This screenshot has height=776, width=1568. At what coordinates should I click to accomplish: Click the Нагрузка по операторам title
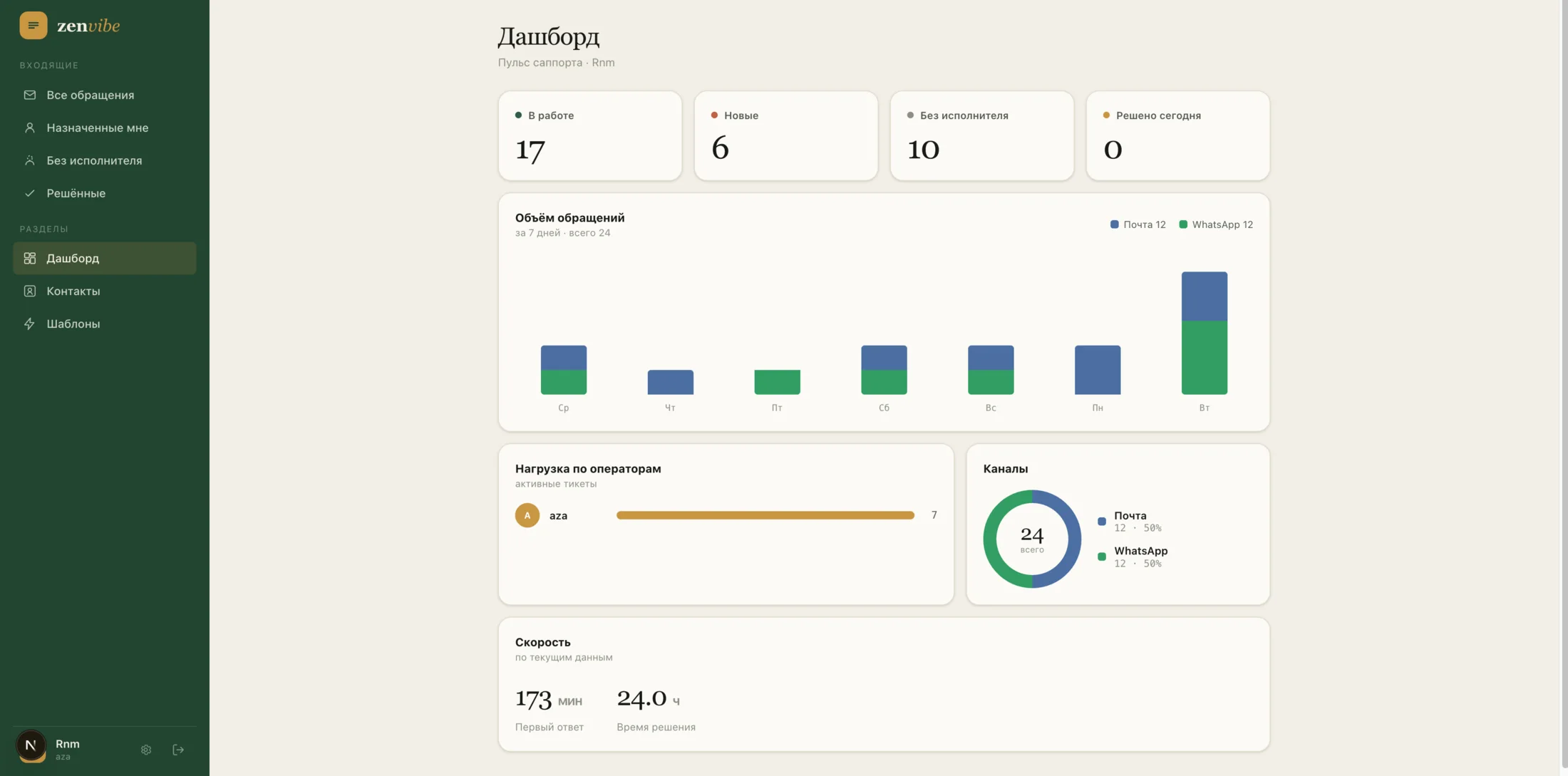[x=588, y=469]
